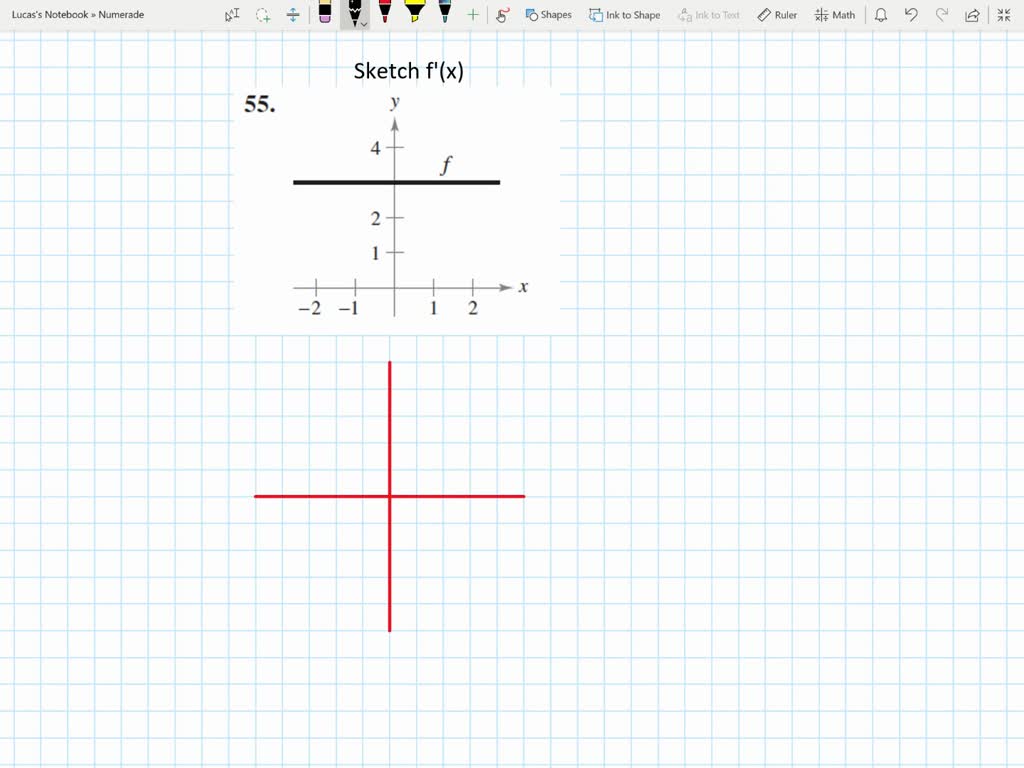Add a new pen with the plus icon
The image size is (1024, 768).
click(472, 14)
